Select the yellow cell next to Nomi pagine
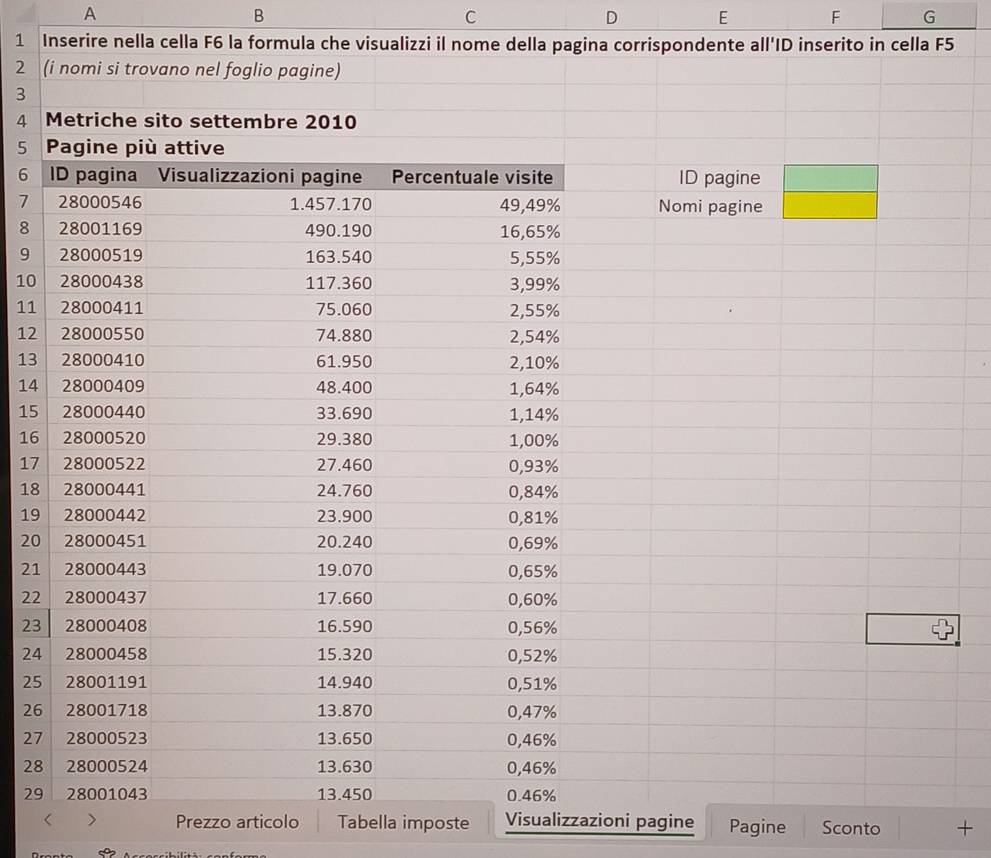 [x=830, y=206]
